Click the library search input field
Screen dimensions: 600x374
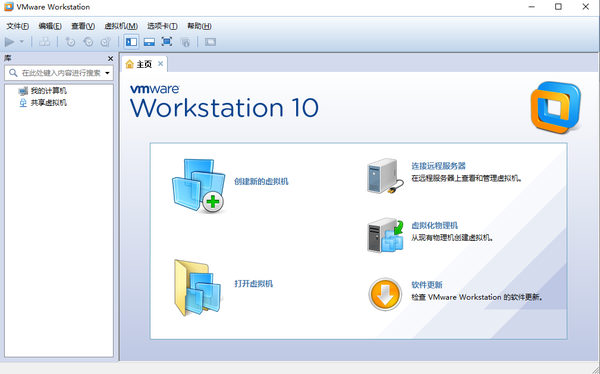[59, 73]
